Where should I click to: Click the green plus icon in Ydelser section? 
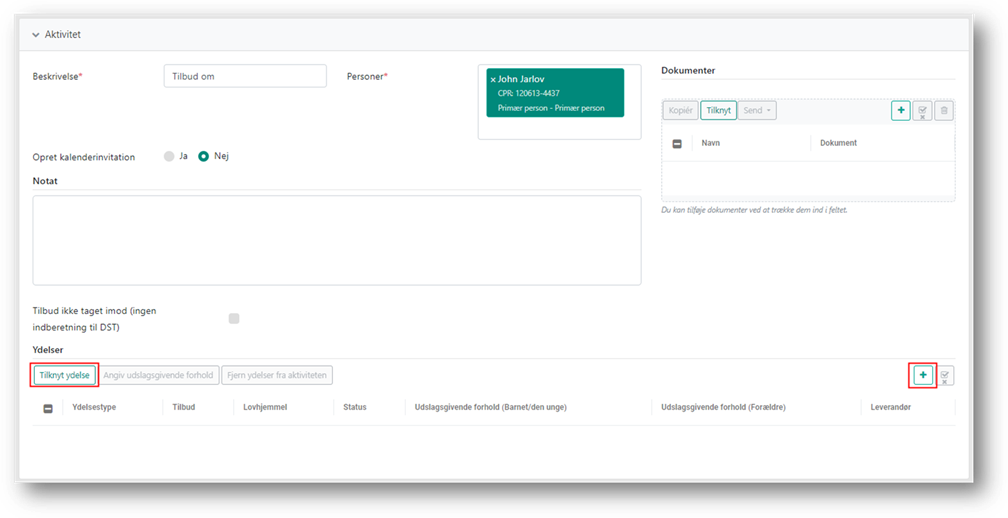click(x=922, y=375)
